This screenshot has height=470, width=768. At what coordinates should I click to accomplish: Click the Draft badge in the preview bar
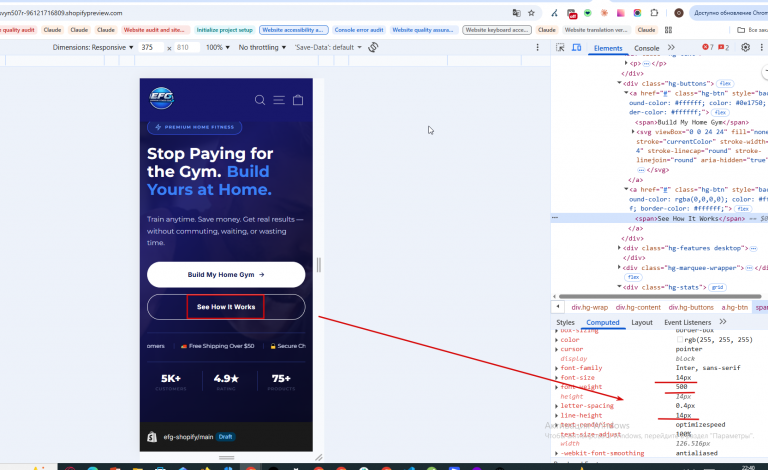click(x=226, y=437)
